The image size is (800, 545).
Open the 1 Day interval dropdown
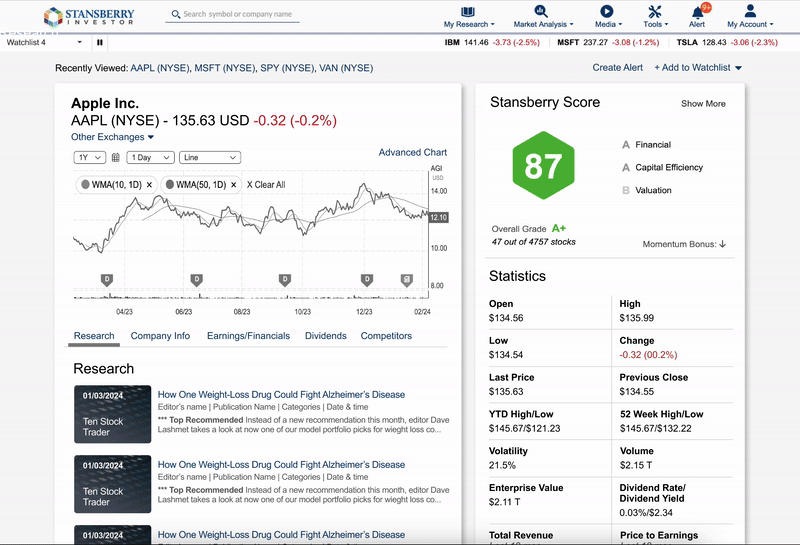151,158
